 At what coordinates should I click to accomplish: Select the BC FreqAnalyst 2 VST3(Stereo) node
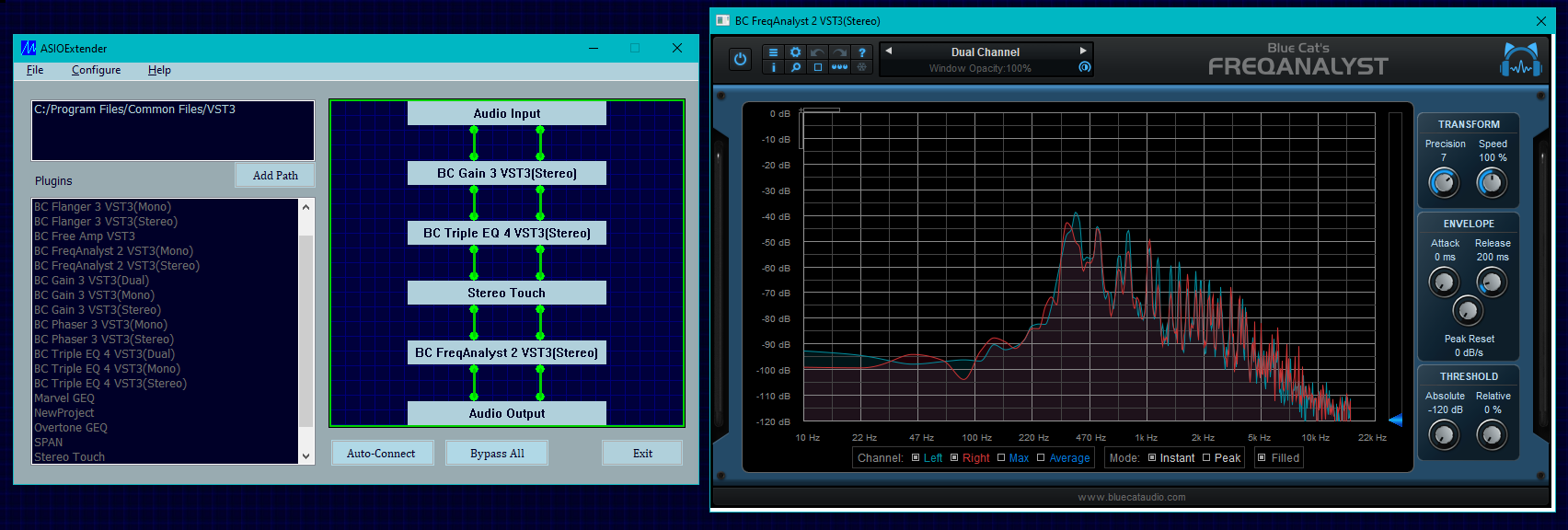(507, 352)
